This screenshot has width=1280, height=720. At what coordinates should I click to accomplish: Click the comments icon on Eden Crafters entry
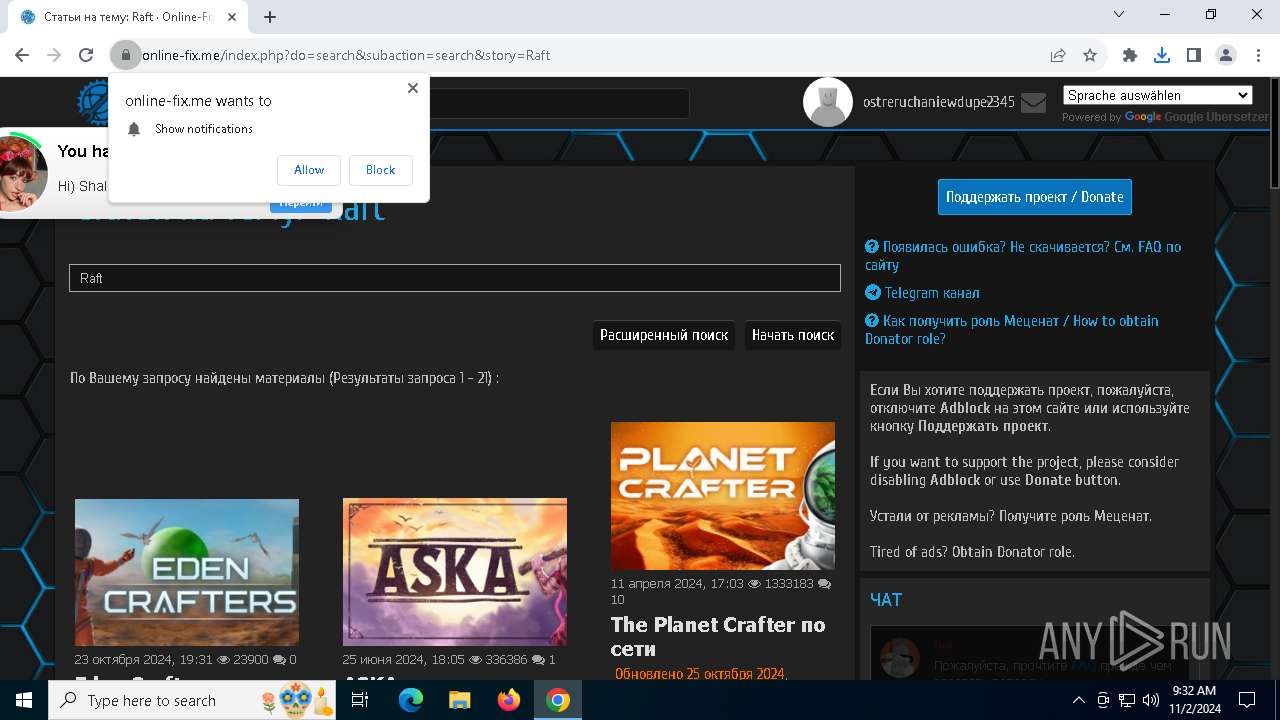point(278,660)
